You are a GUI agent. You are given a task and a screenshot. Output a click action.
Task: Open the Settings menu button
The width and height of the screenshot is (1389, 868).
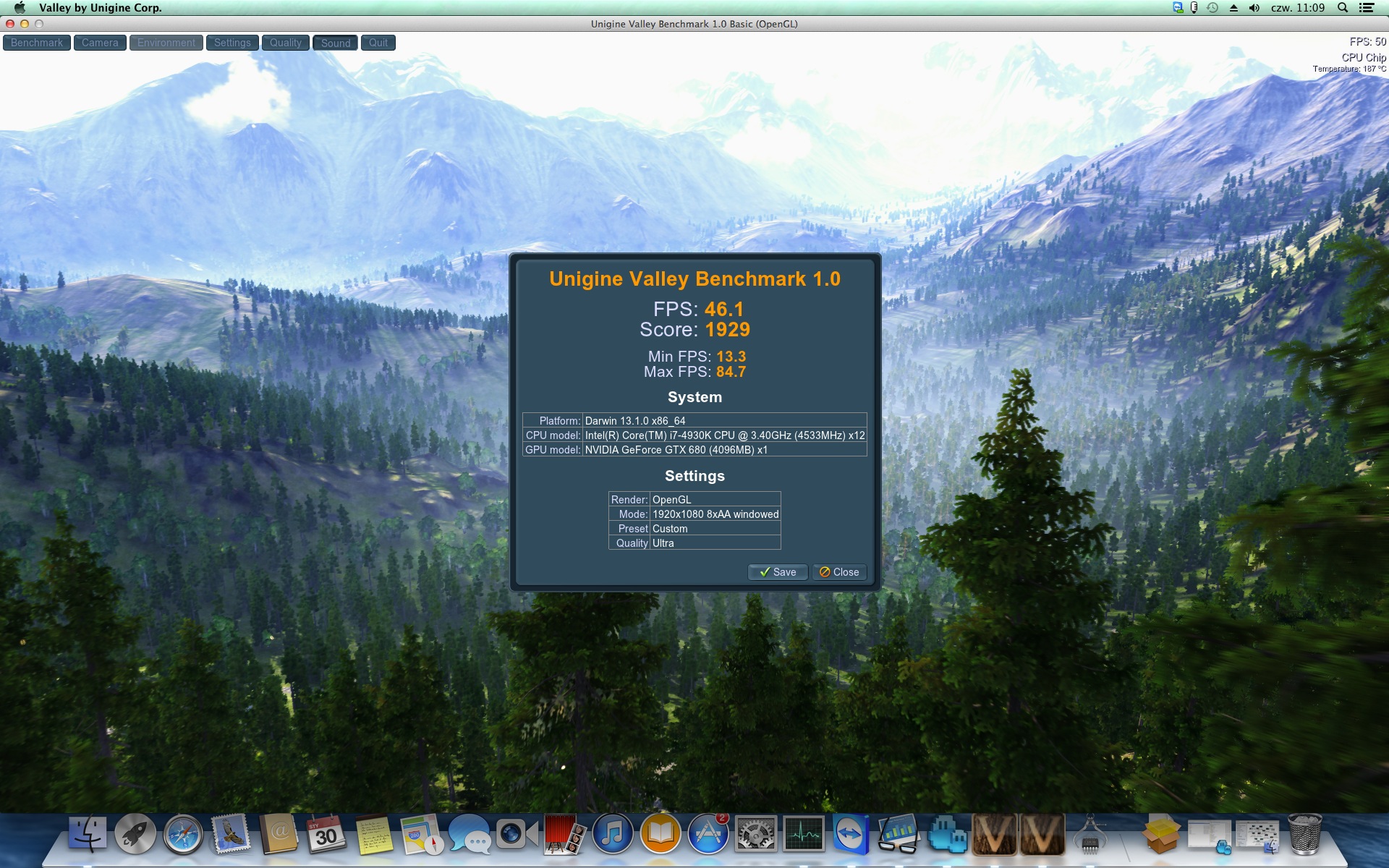tap(232, 43)
